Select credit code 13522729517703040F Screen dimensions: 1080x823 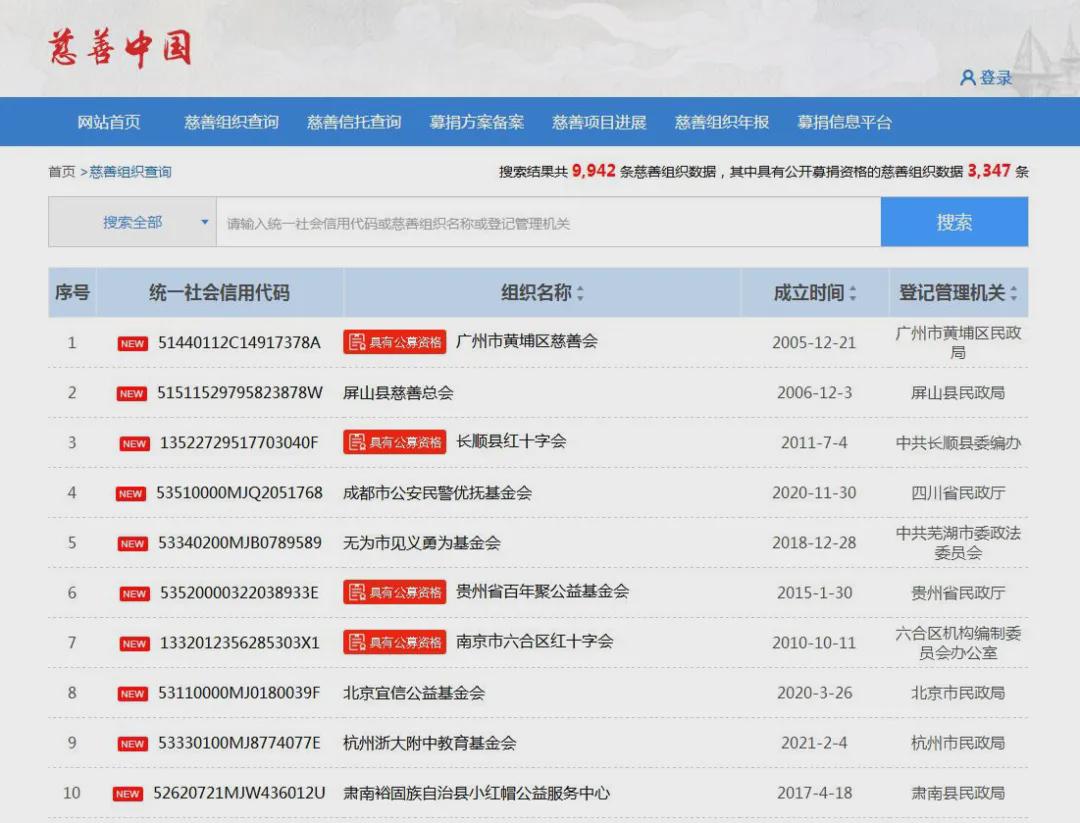coord(239,442)
